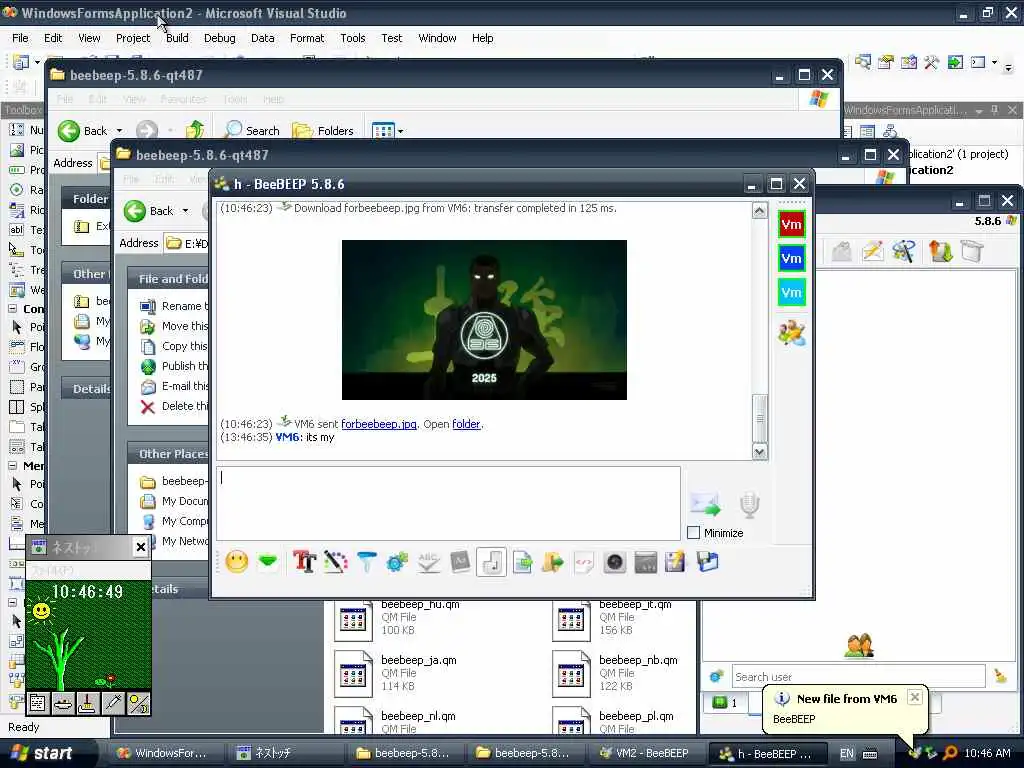Click the syringe icon in the Japanese widget
1024x768 pixels.
[113, 703]
